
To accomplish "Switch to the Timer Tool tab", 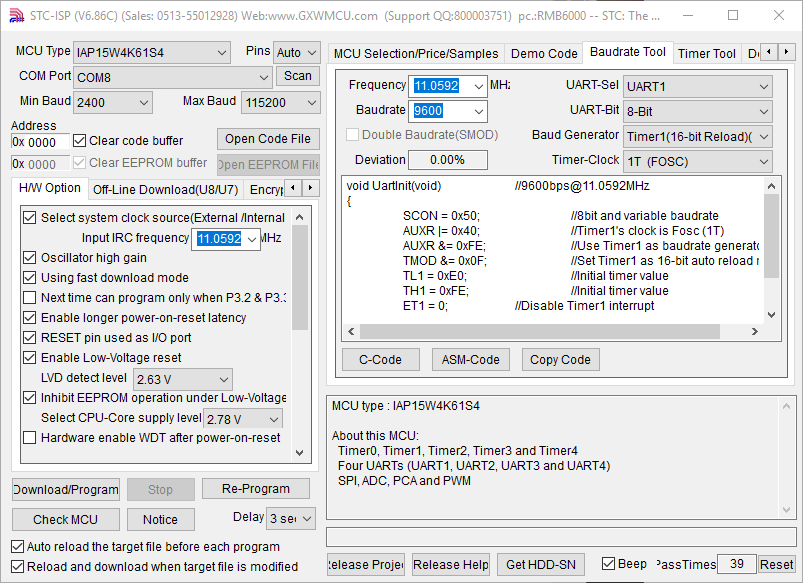I will coord(706,53).
